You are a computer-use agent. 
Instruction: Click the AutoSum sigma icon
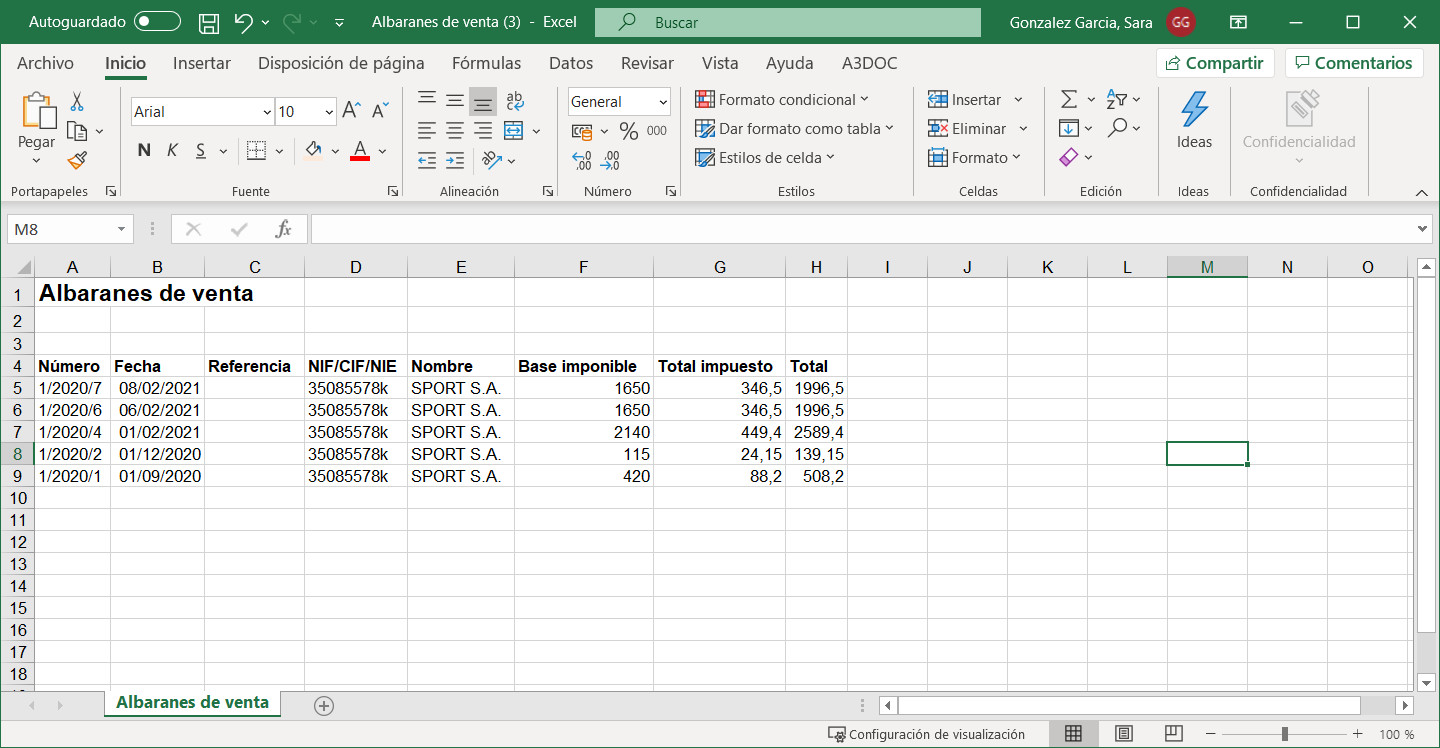[1069, 99]
